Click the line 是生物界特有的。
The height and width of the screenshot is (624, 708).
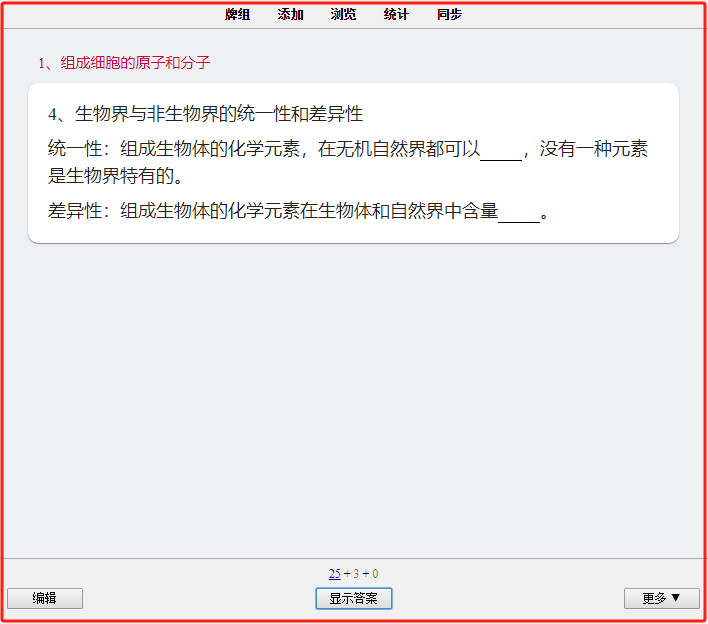click(x=115, y=176)
